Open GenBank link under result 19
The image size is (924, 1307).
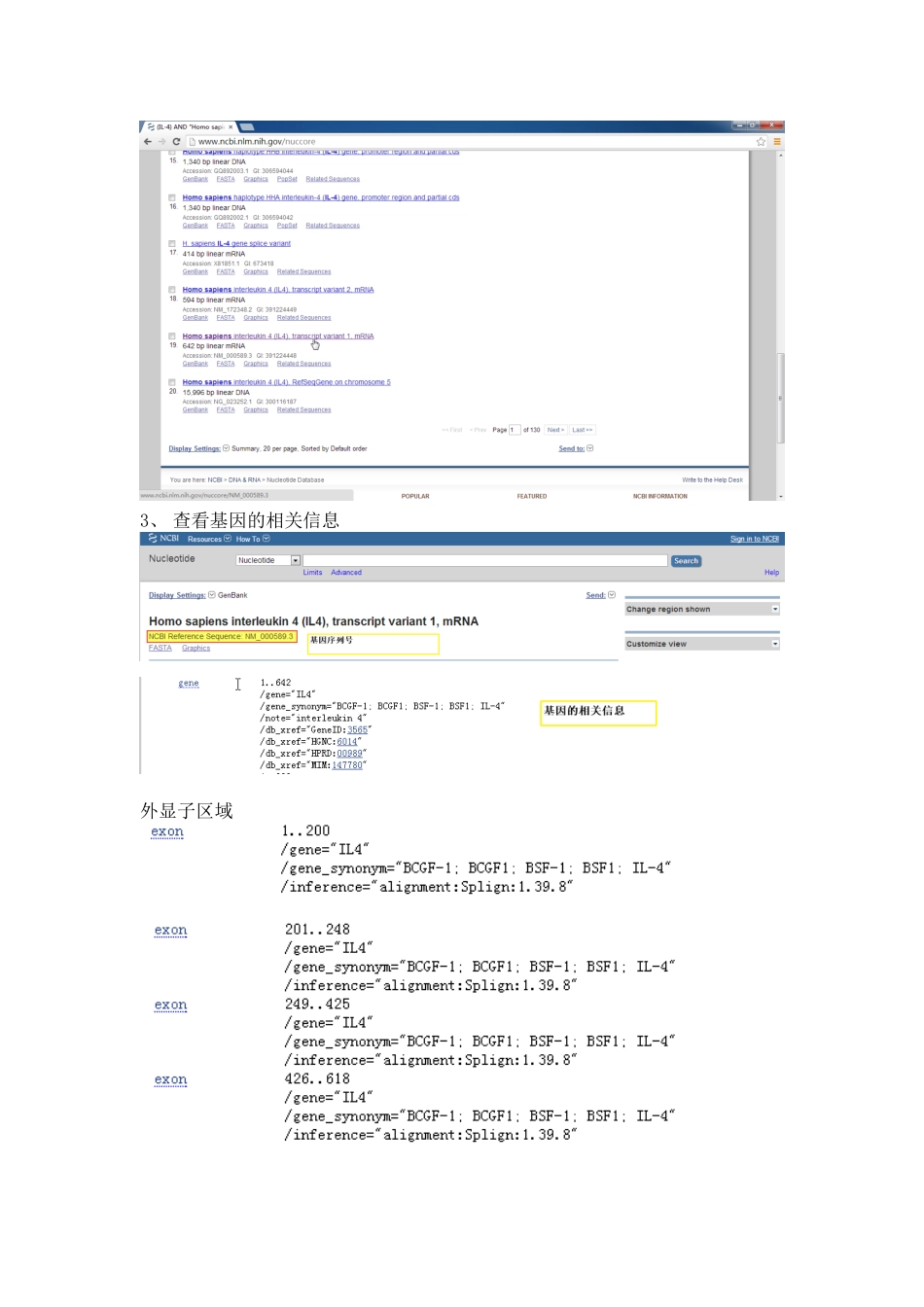point(195,364)
